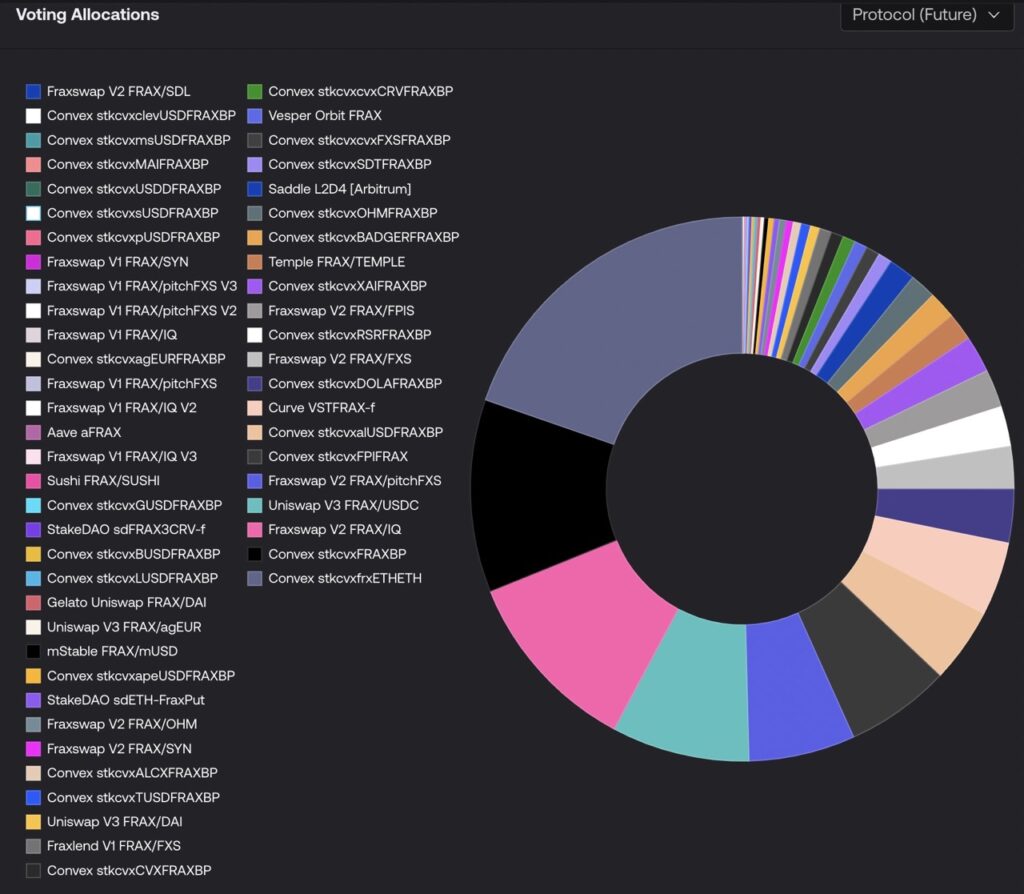1024x894 pixels.
Task: Click legend label Convex stkcvxpUSDFRAXBP
Action: (x=133, y=238)
